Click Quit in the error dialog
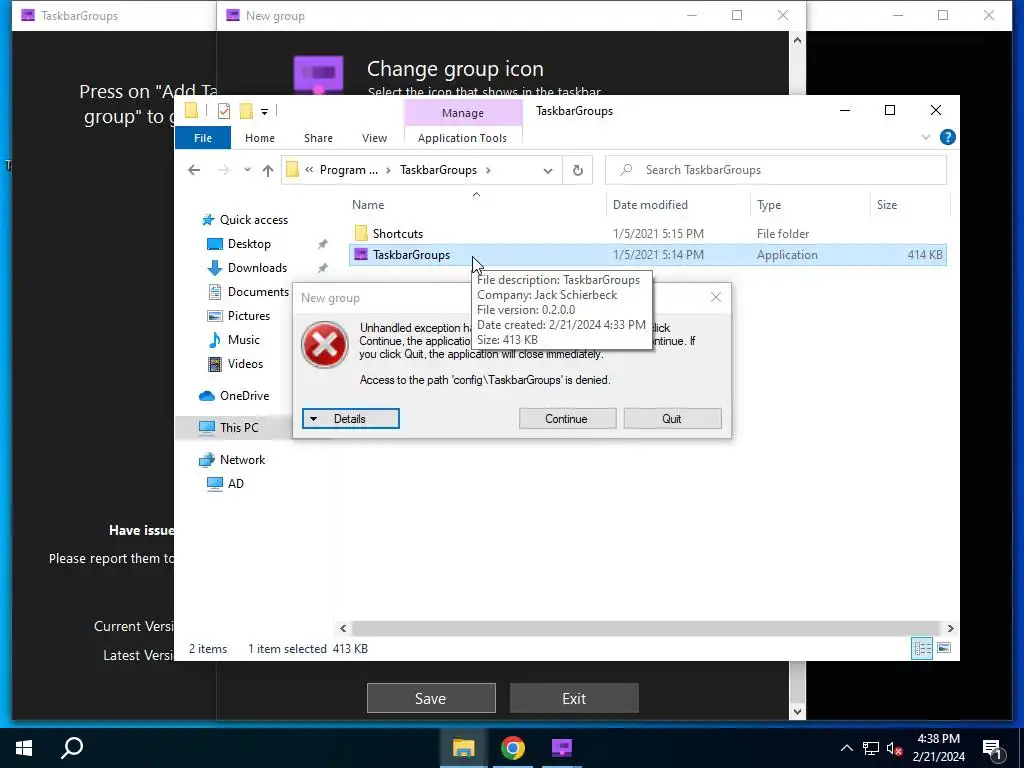This screenshot has width=1024, height=768. pos(672,419)
